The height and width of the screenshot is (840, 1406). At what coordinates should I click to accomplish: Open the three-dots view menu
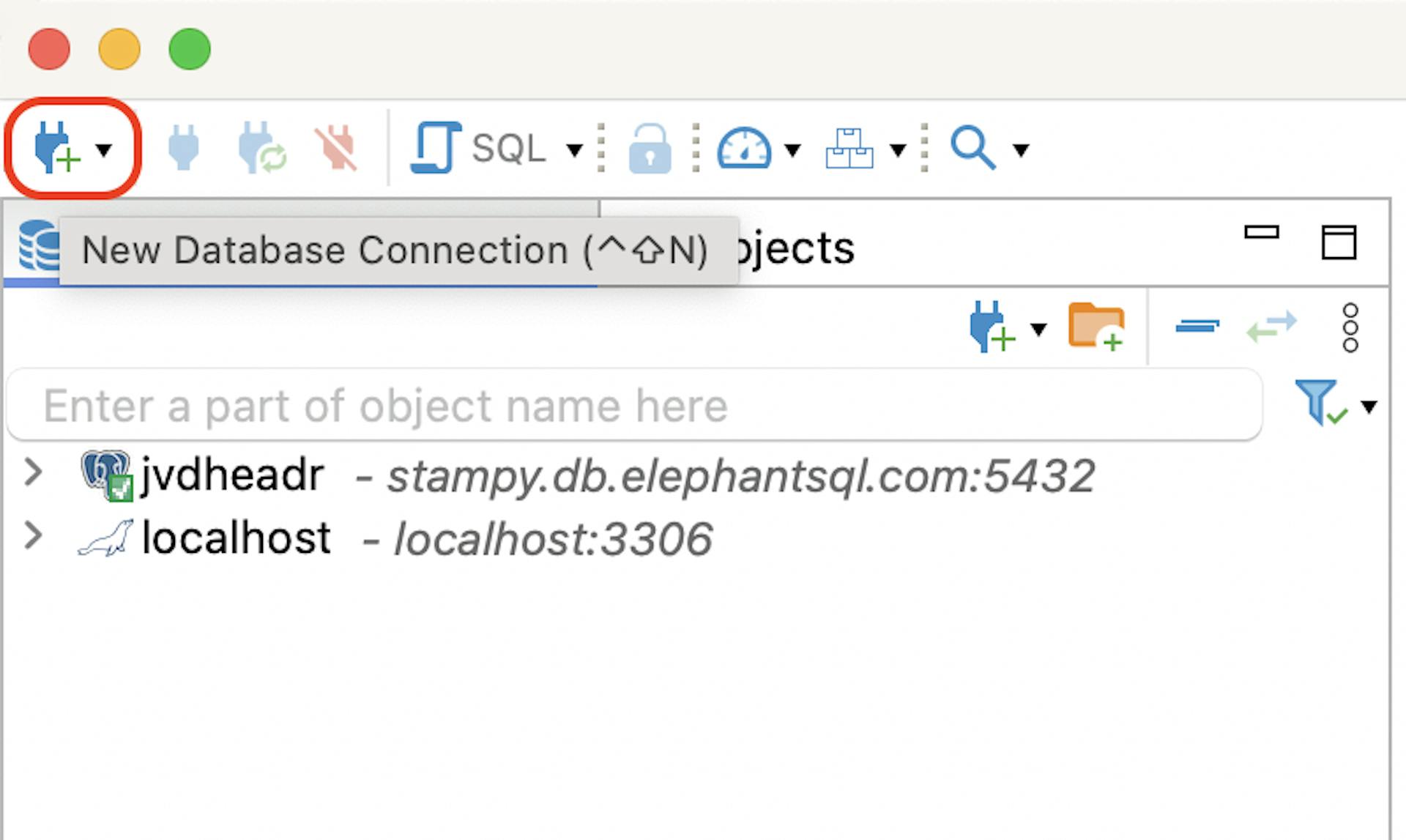pyautogui.click(x=1351, y=327)
